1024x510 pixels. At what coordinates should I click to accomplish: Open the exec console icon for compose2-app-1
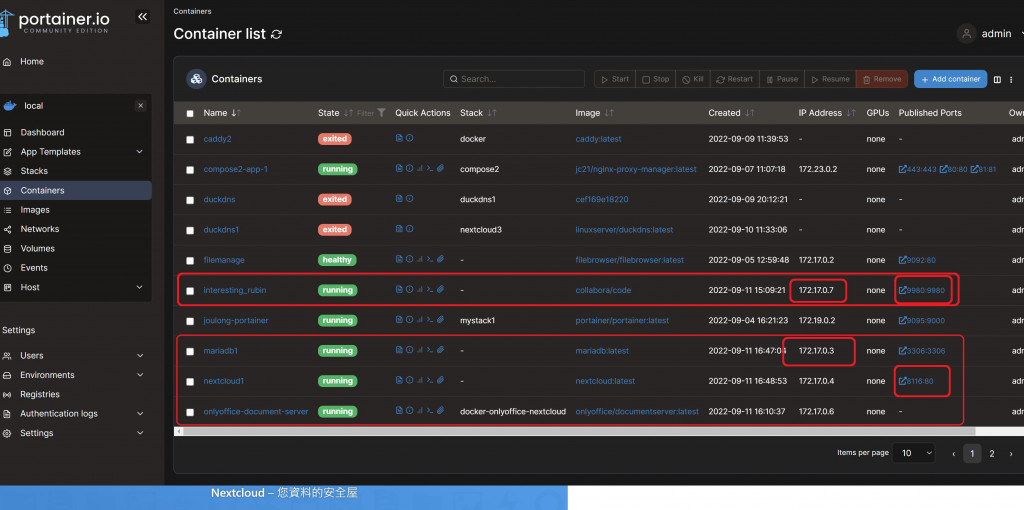(430, 168)
